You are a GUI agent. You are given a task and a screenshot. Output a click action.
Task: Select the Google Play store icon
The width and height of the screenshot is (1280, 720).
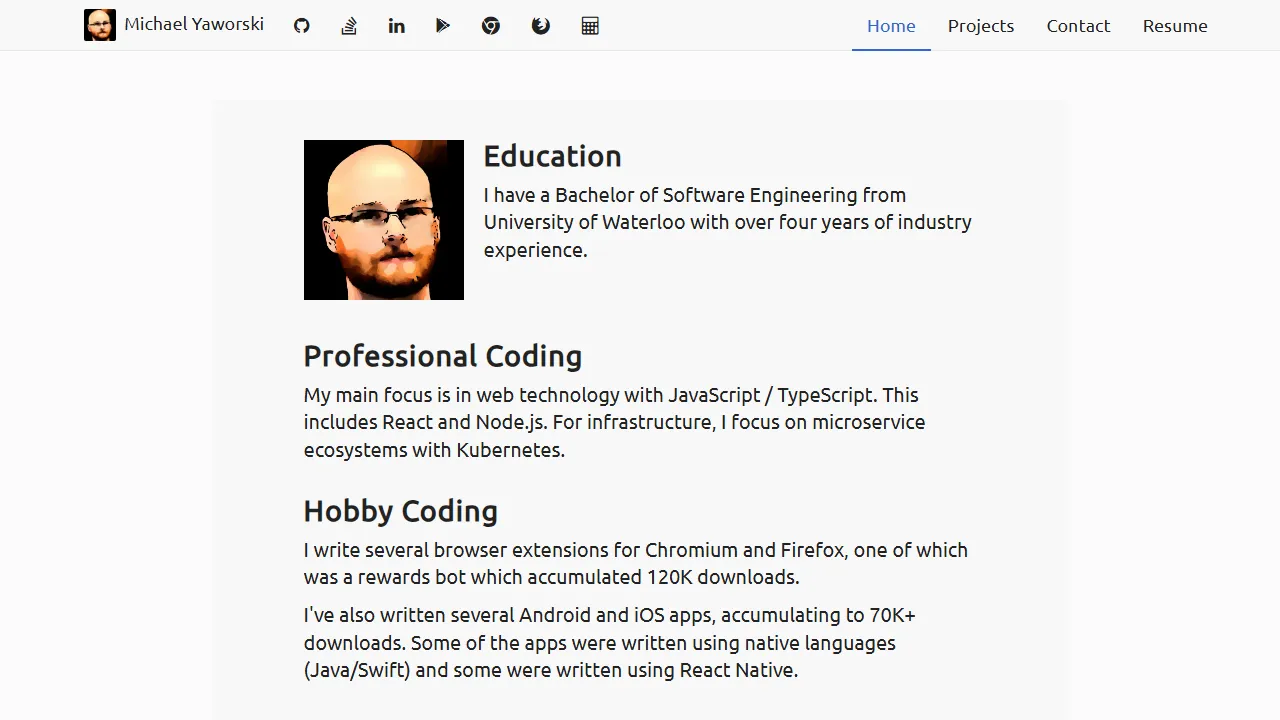point(443,25)
